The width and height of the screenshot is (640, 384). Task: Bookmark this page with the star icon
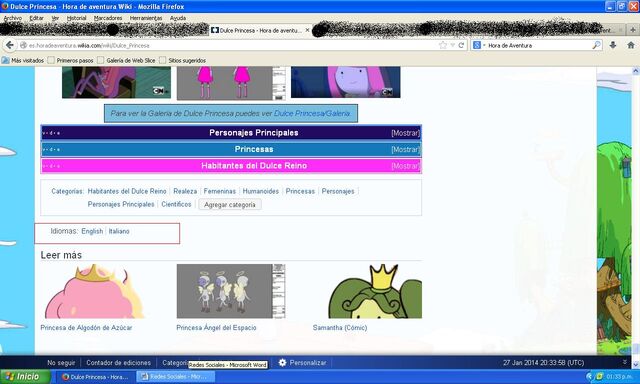(x=443, y=45)
